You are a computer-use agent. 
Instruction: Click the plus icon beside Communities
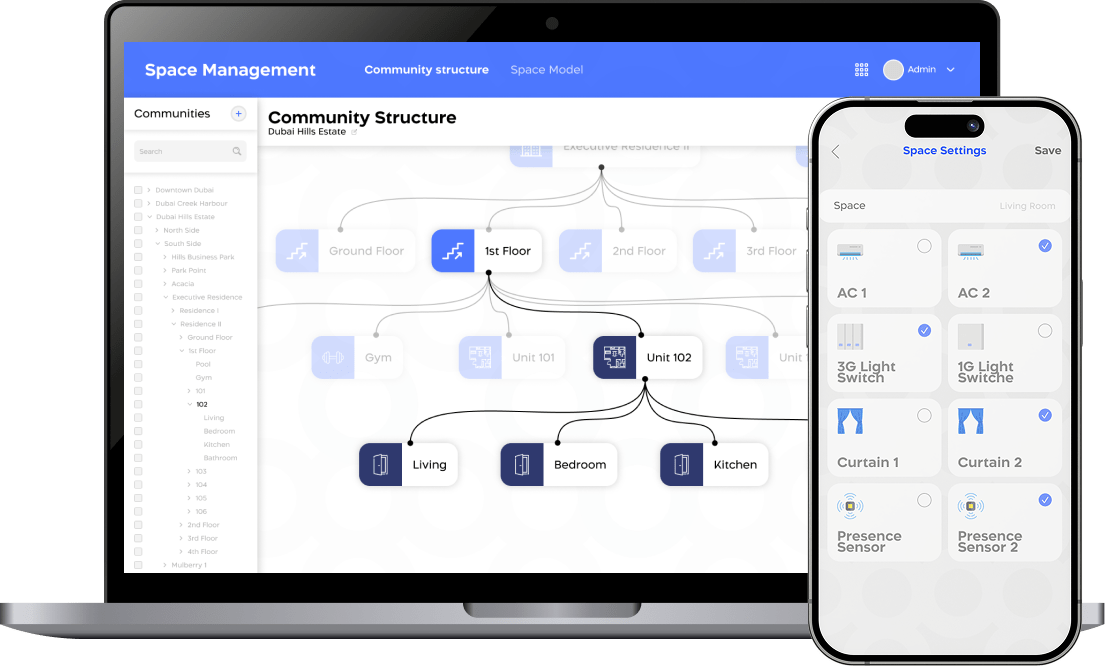coord(238,114)
